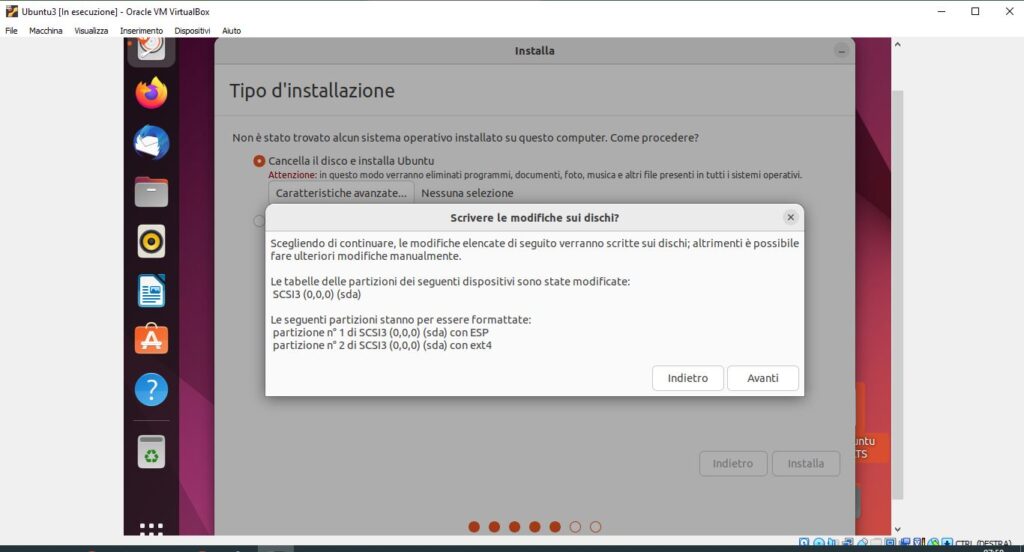This screenshot has width=1024, height=552.
Task: Click the scroll up arrow of VM view
Action: 897,44
